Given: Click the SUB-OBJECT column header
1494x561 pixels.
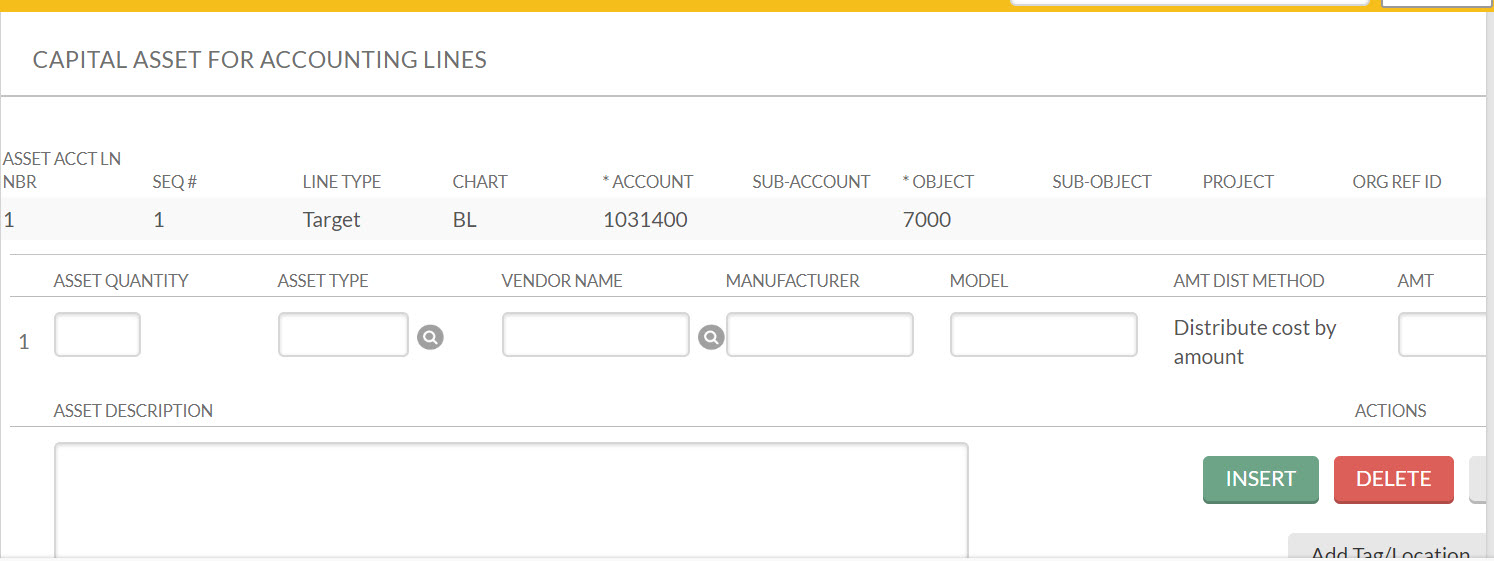Looking at the screenshot, I should tap(1102, 182).
